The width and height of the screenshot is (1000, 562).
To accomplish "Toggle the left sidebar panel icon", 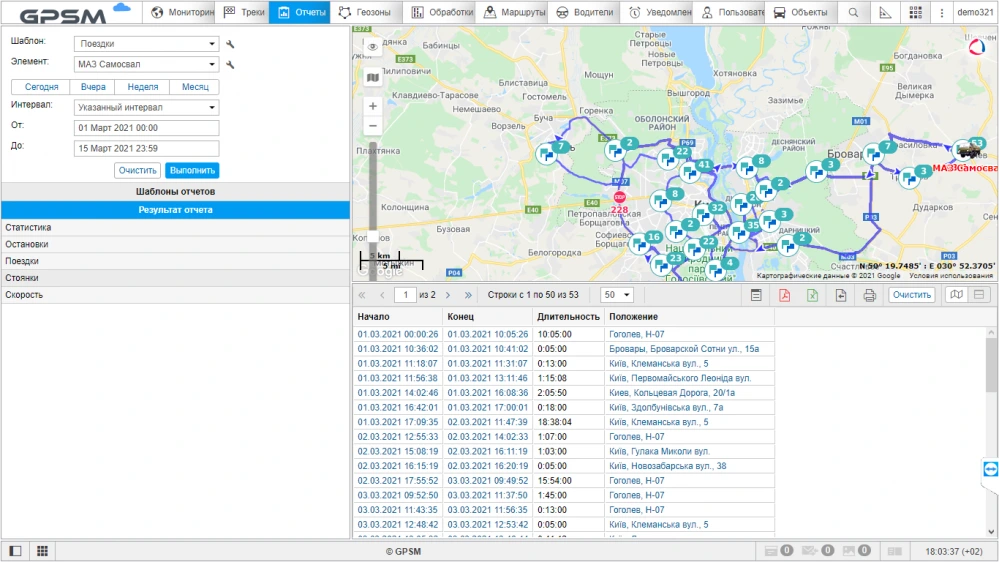I will (x=15, y=551).
